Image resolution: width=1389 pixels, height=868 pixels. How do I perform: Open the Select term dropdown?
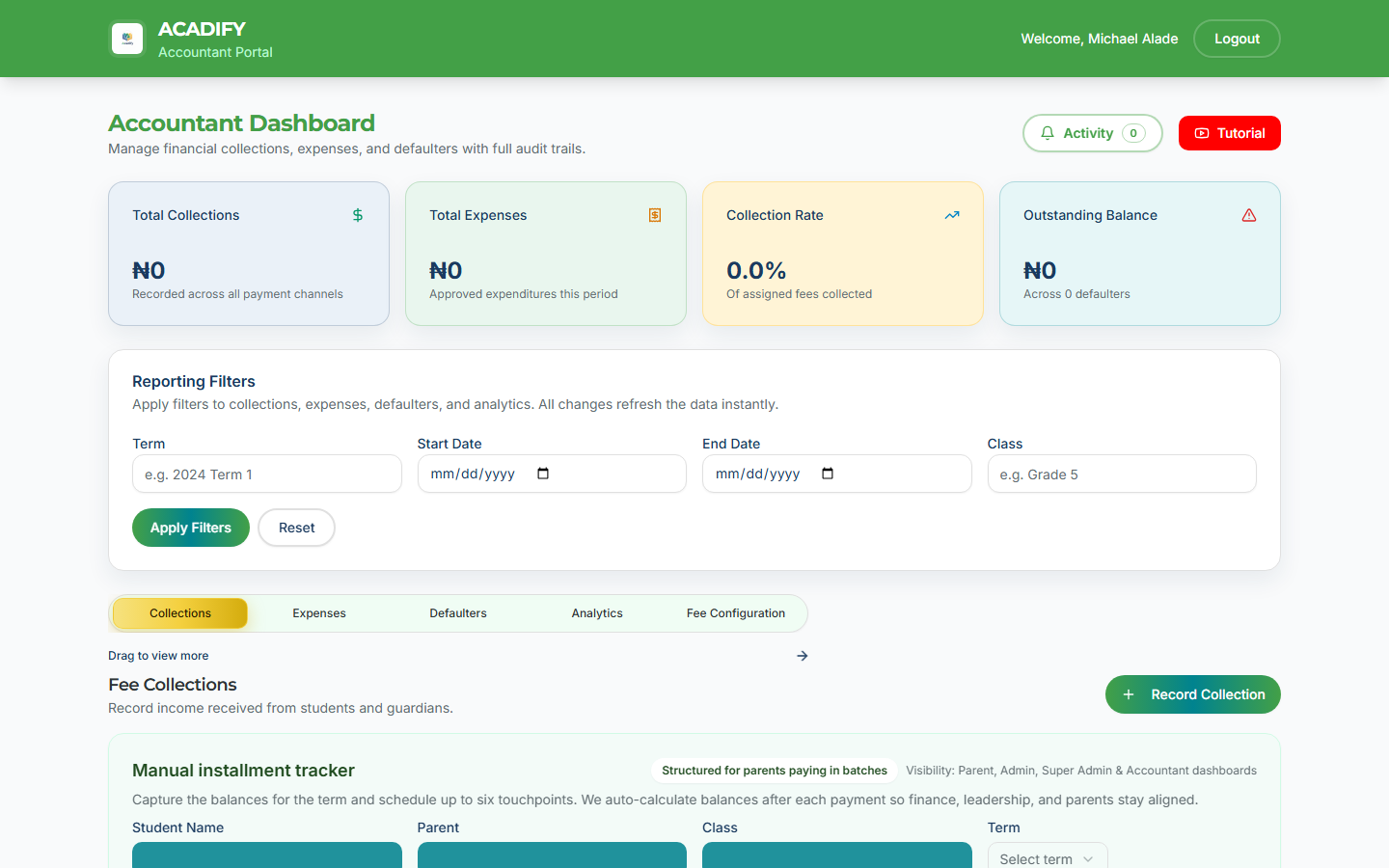click(1048, 857)
